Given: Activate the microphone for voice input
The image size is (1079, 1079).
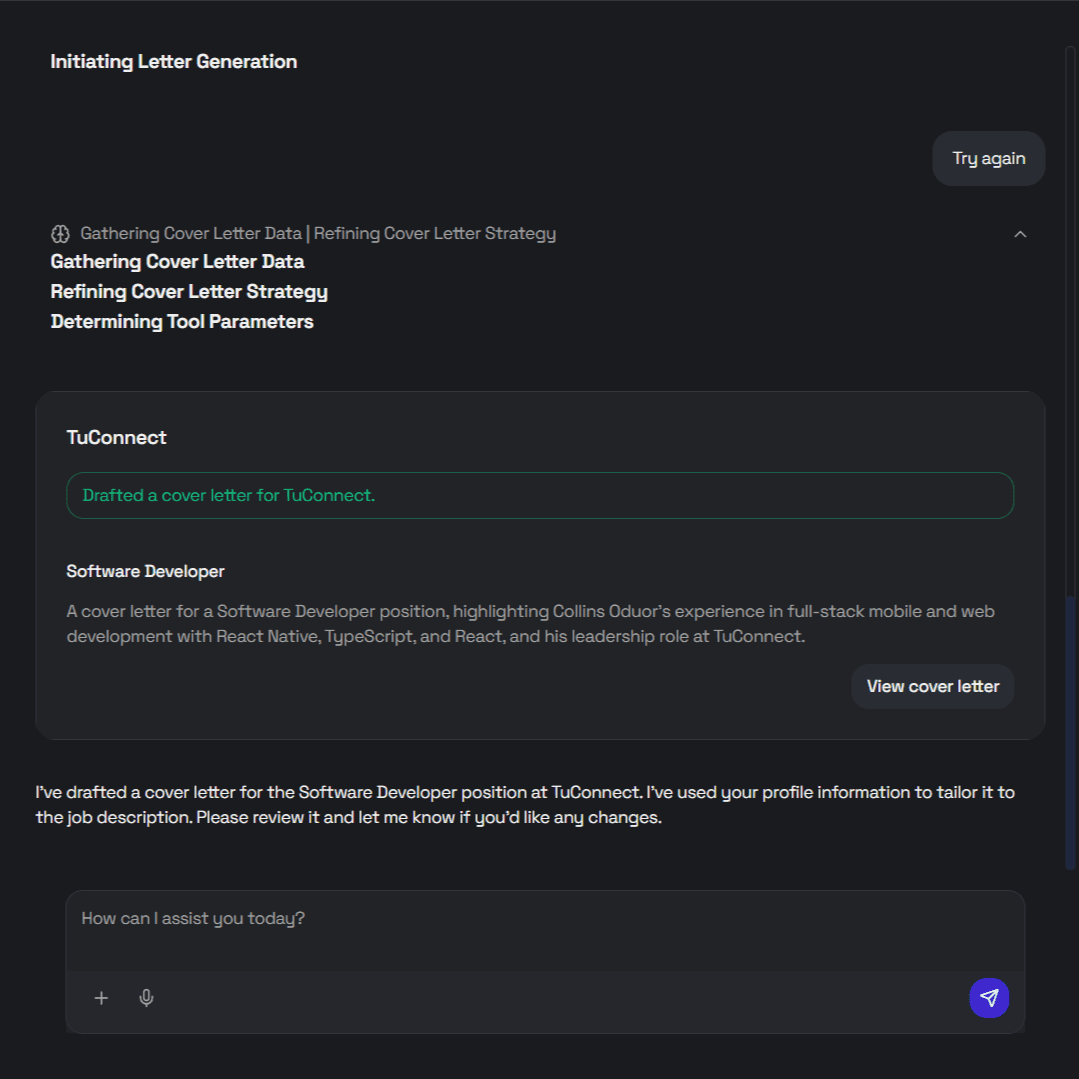Looking at the screenshot, I should 146,998.
